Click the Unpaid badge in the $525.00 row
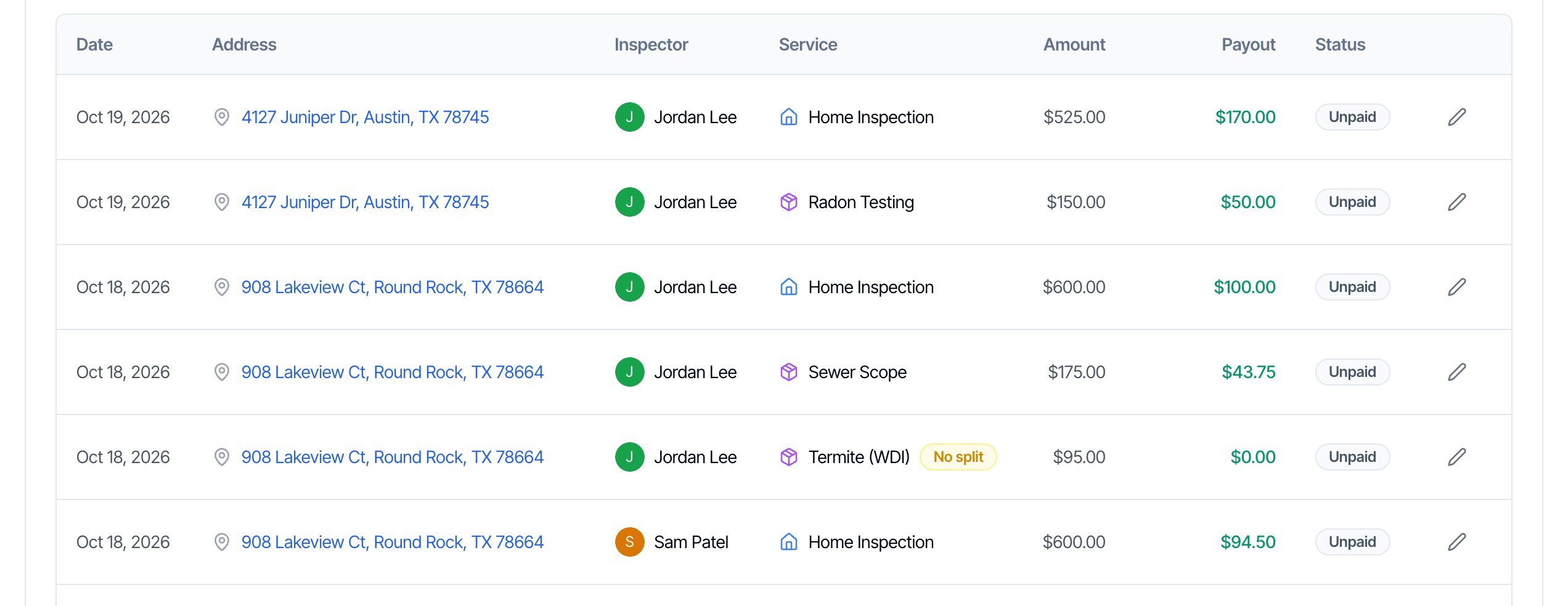The width and height of the screenshot is (1568, 606). tap(1352, 117)
